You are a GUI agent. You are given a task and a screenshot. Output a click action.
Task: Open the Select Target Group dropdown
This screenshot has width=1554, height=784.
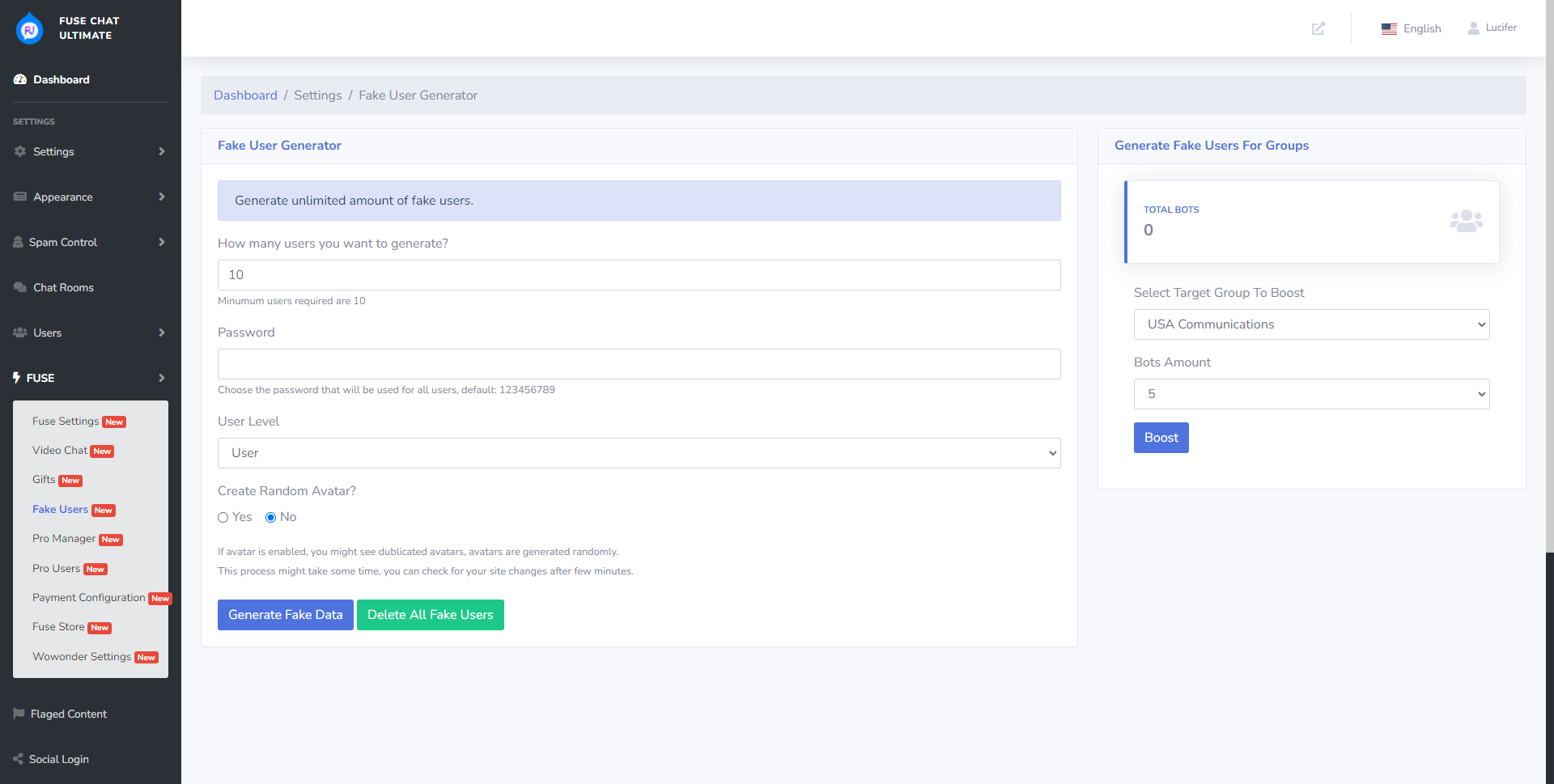pos(1311,324)
